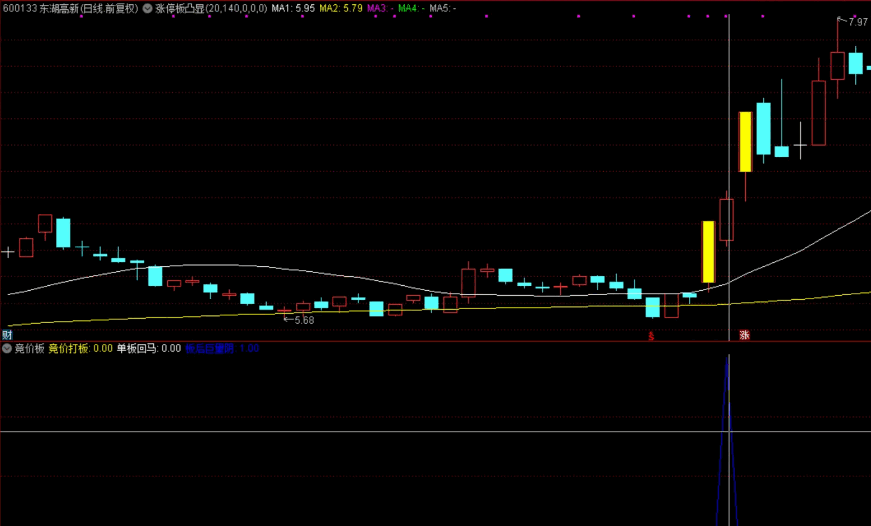This screenshot has height=526, width=871.
Task: Select the second yellow limit-up candlestick
Action: [745, 142]
